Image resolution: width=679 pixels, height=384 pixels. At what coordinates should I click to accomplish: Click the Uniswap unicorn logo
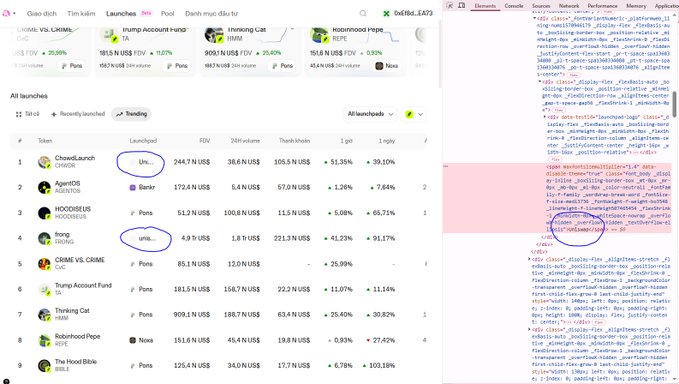coord(6,13)
